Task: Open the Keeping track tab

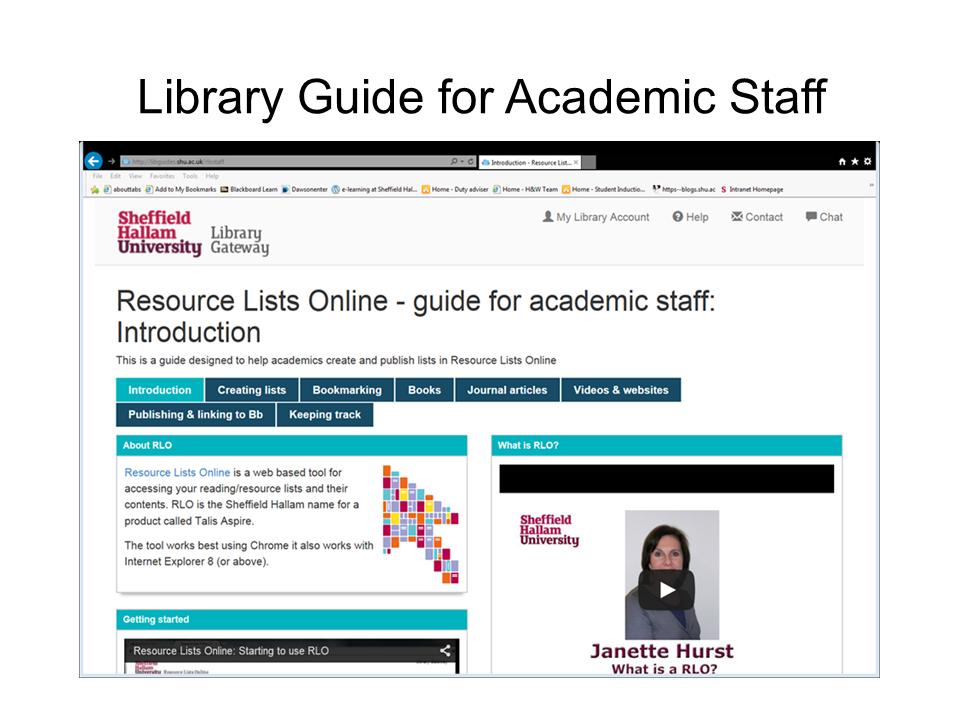Action: point(325,414)
